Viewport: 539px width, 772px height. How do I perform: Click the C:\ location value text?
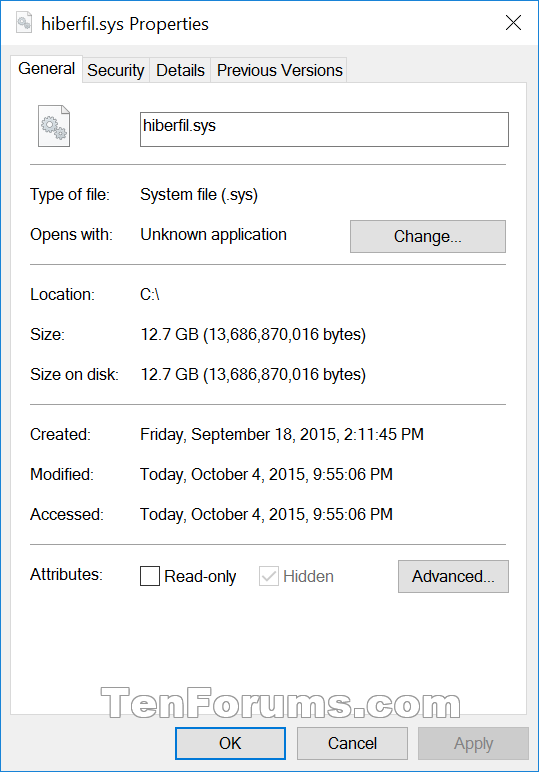tap(150, 294)
